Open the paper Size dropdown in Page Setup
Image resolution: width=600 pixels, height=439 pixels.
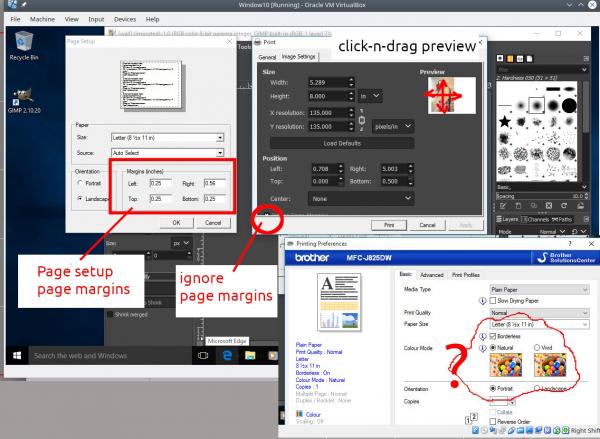[167, 137]
